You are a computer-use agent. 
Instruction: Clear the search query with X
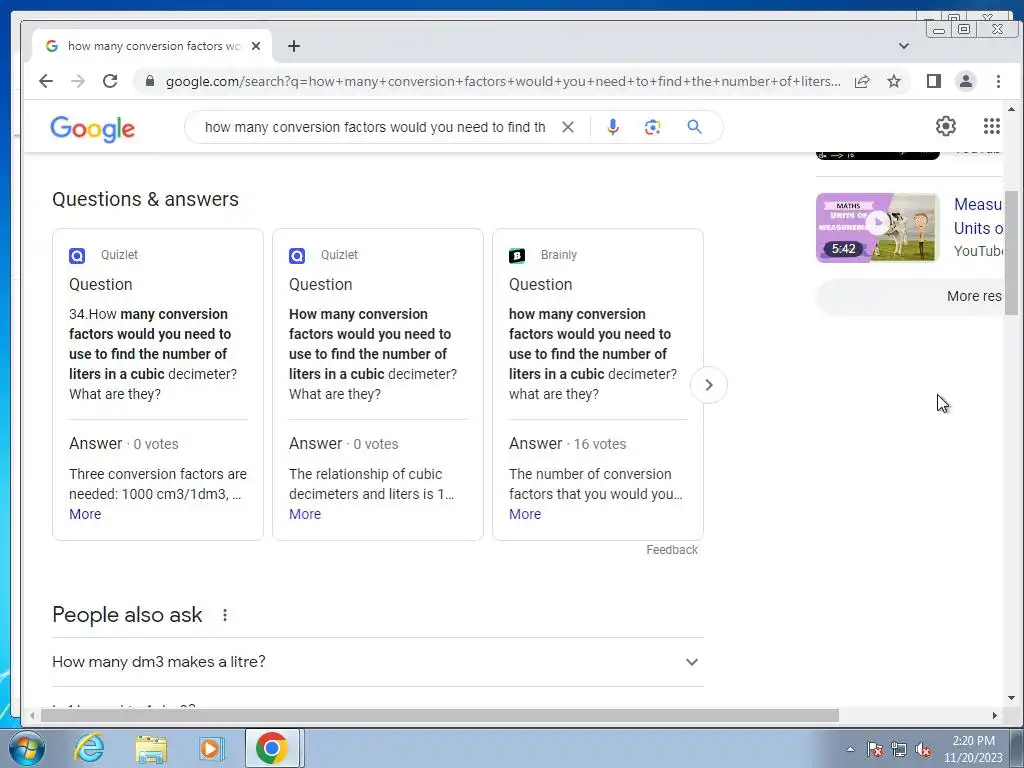[568, 127]
